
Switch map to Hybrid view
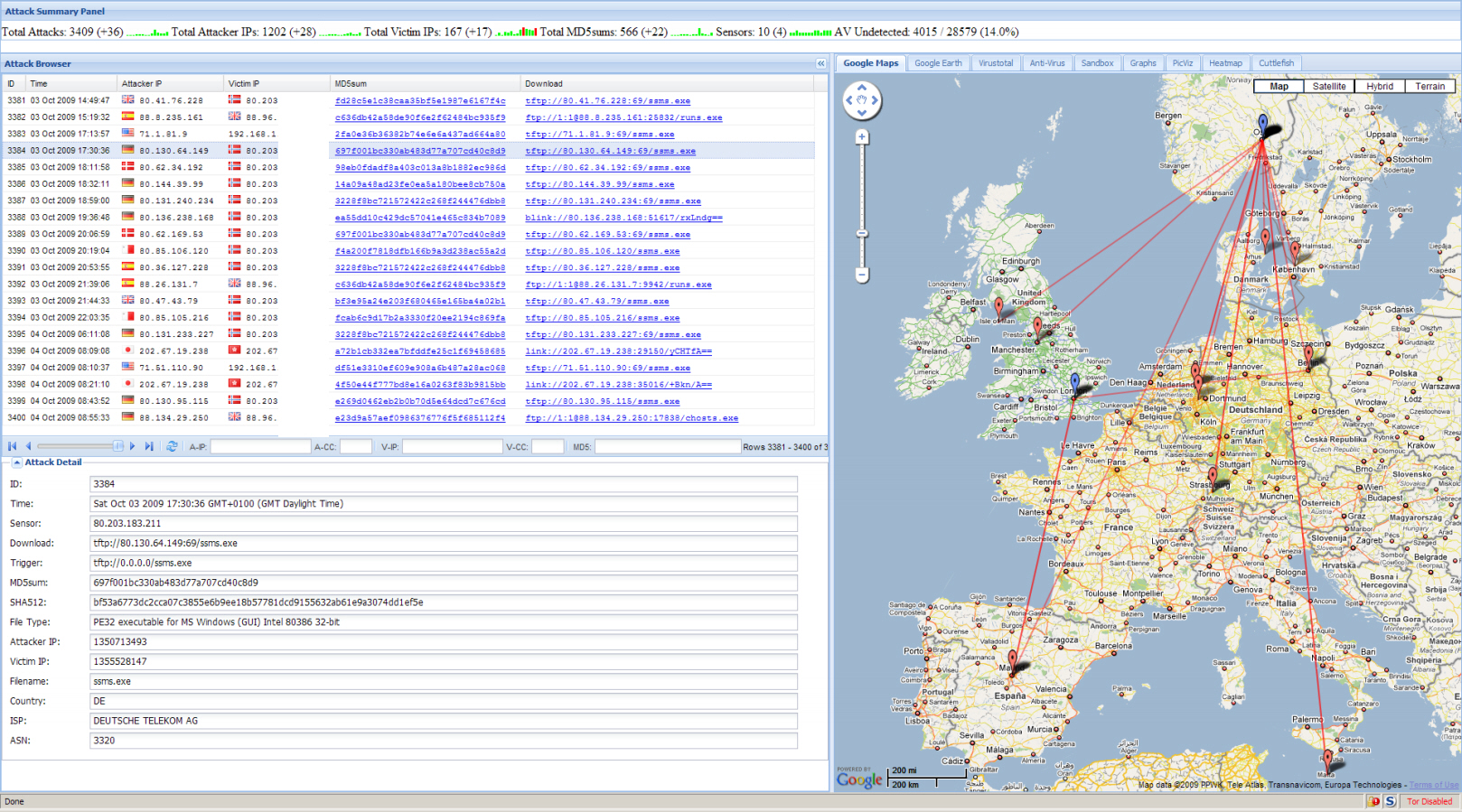pos(1380,87)
